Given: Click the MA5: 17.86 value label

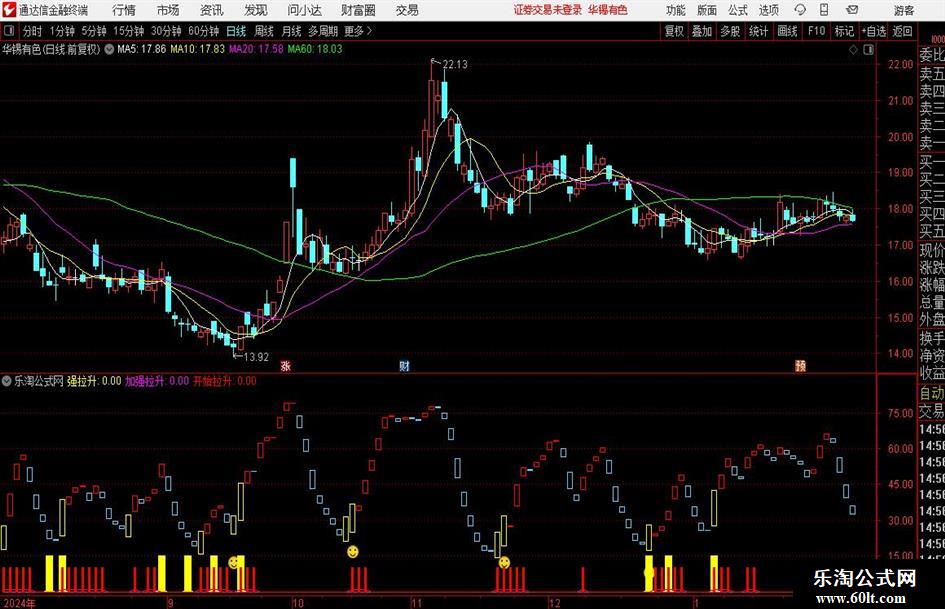Looking at the screenshot, I should [141, 49].
